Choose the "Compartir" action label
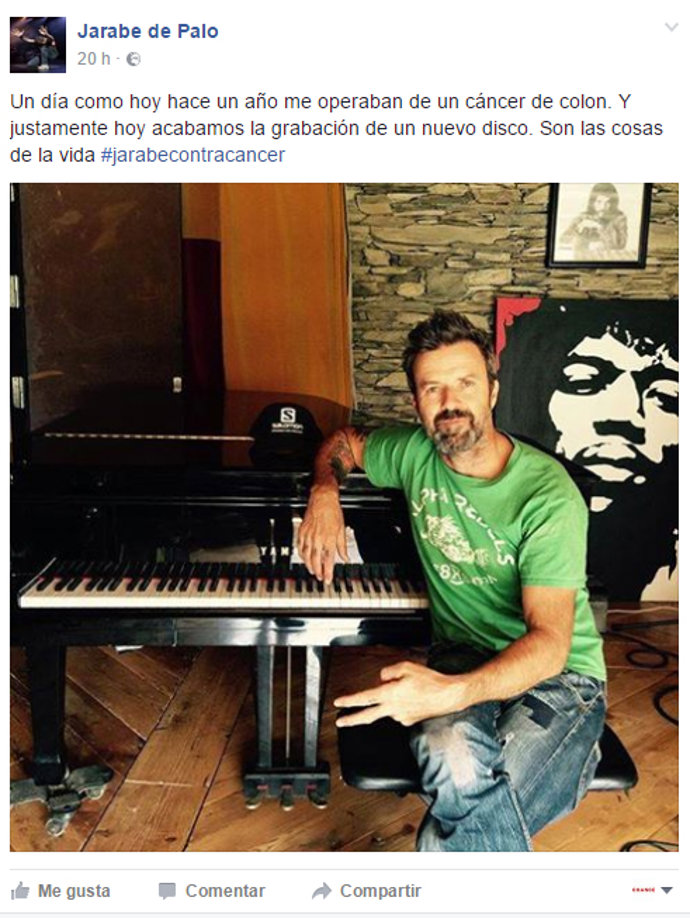 click(380, 891)
